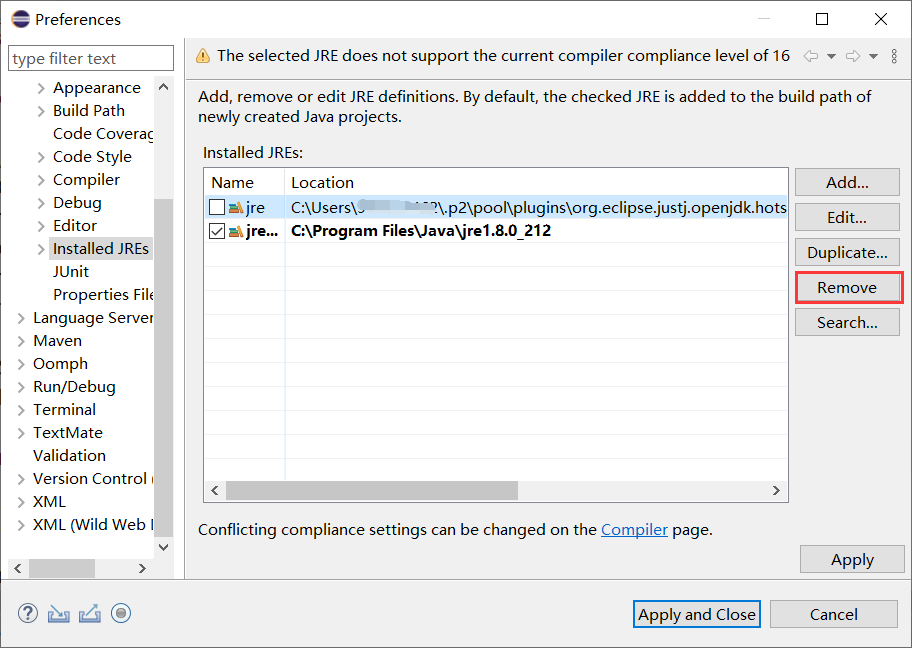The height and width of the screenshot is (648, 912).
Task: Click the warning icon in the header
Action: [203, 56]
